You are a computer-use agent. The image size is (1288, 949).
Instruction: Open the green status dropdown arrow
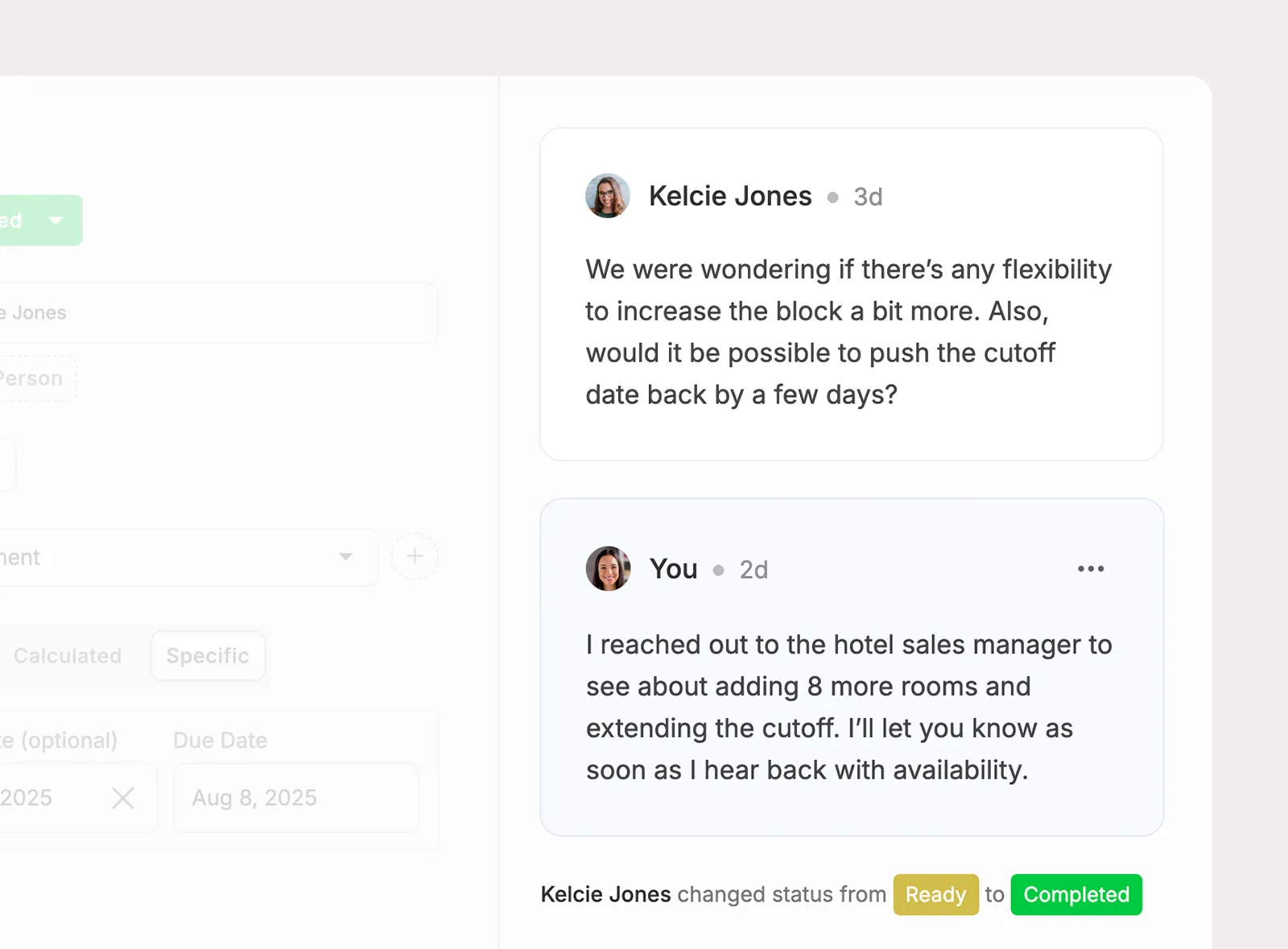[x=56, y=221]
